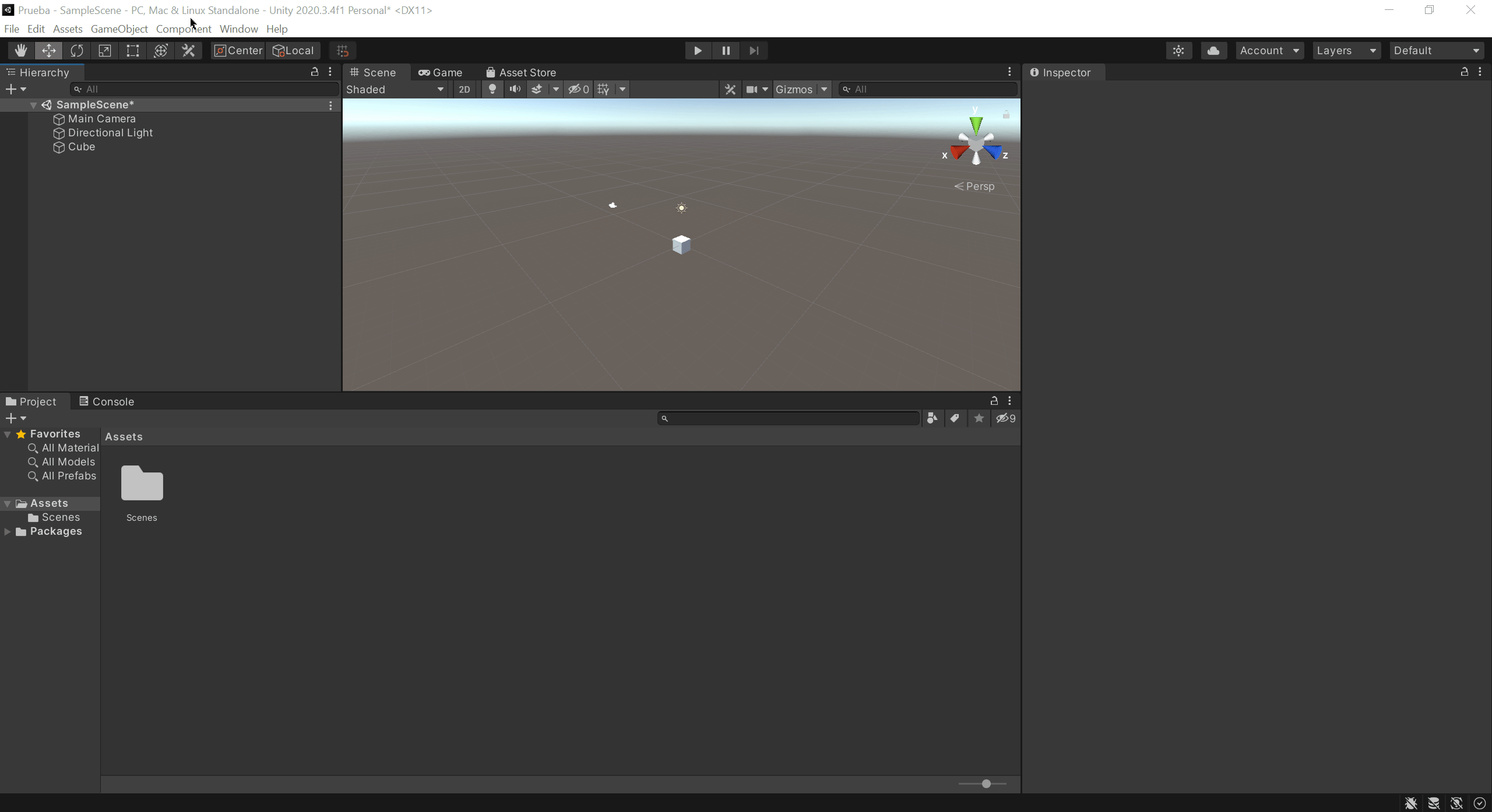
Task: Select the Hand tool
Action: pos(21,51)
